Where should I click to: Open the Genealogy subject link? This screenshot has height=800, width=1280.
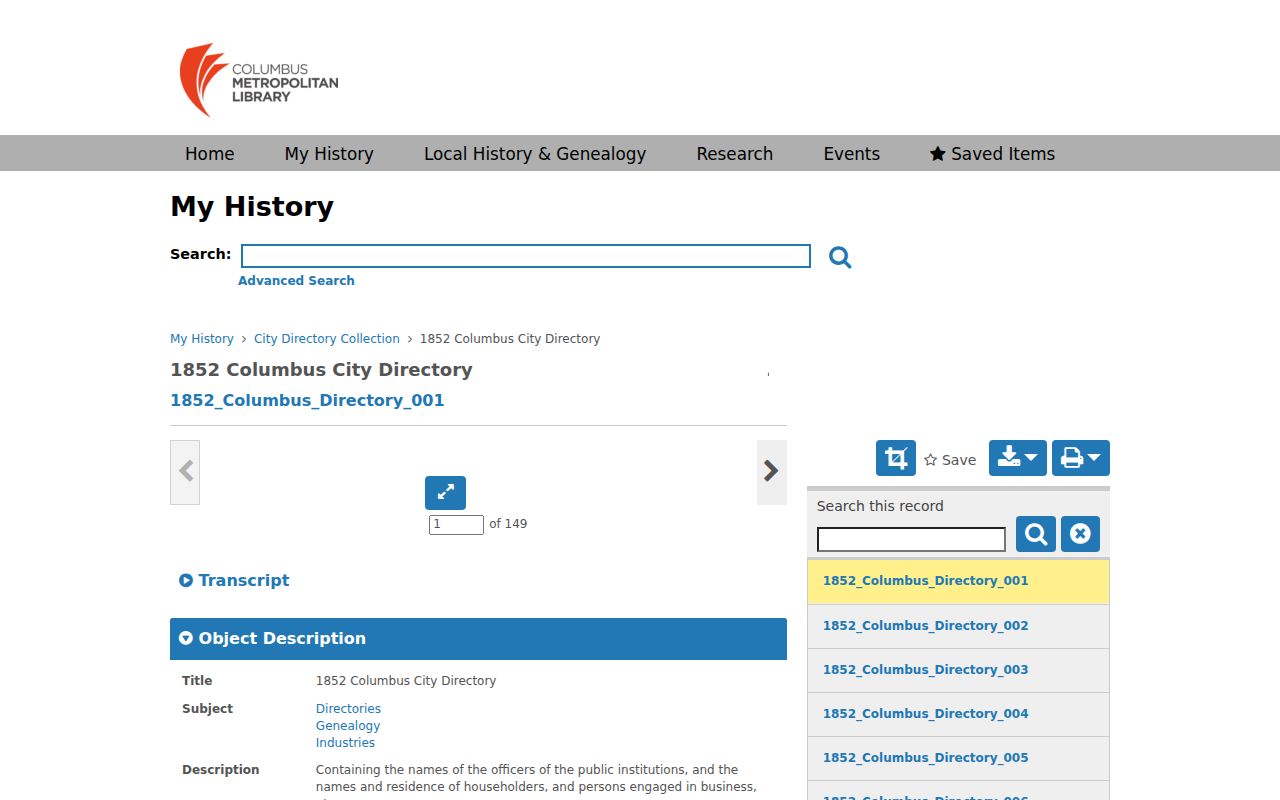348,726
